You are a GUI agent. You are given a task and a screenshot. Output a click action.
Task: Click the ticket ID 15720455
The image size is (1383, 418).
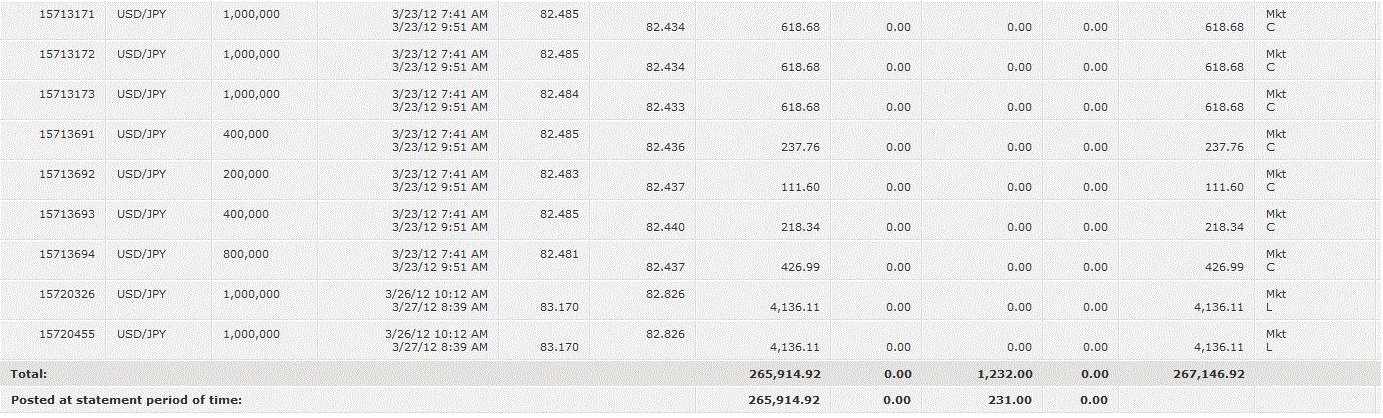point(67,334)
